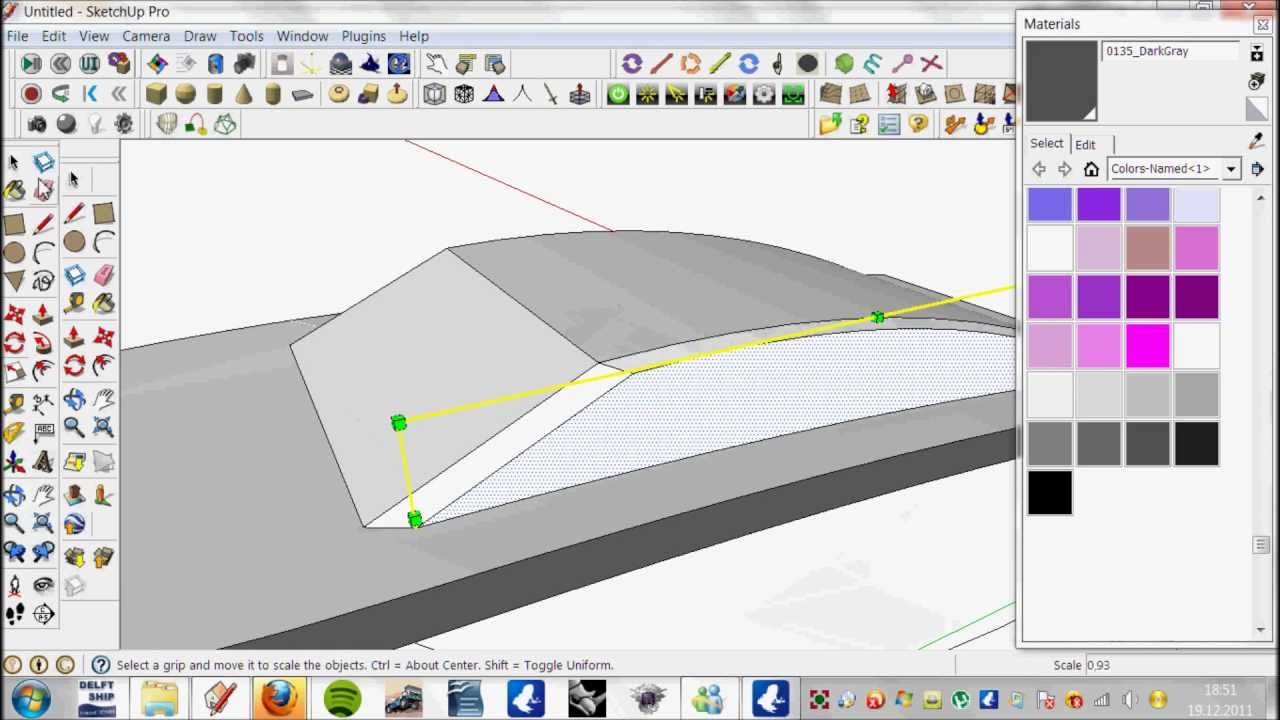Select the black color swatch
The width and height of the screenshot is (1280, 720).
1049,492
